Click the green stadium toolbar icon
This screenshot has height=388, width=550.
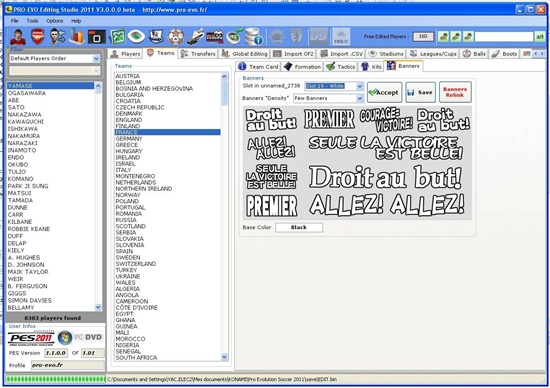(x=136, y=36)
